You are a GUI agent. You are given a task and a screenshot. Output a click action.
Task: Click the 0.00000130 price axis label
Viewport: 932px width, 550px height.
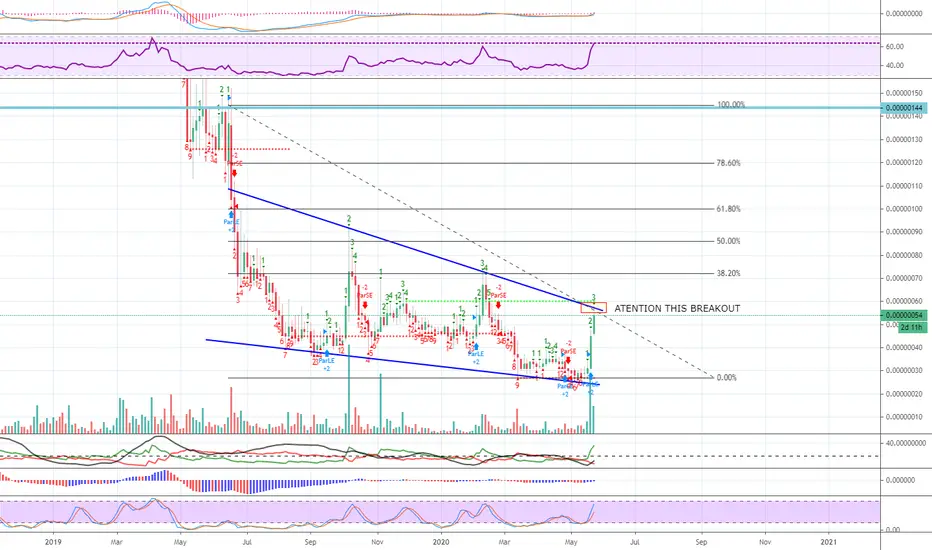coord(904,140)
